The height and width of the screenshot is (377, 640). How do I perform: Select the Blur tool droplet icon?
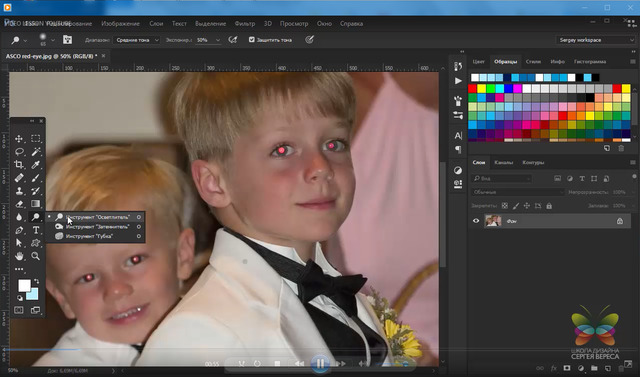pyautogui.click(x=19, y=217)
